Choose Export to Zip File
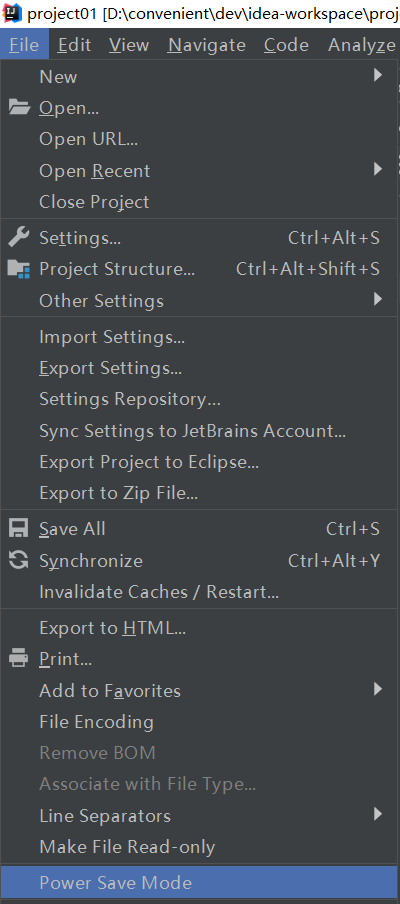 pyautogui.click(x=199, y=493)
